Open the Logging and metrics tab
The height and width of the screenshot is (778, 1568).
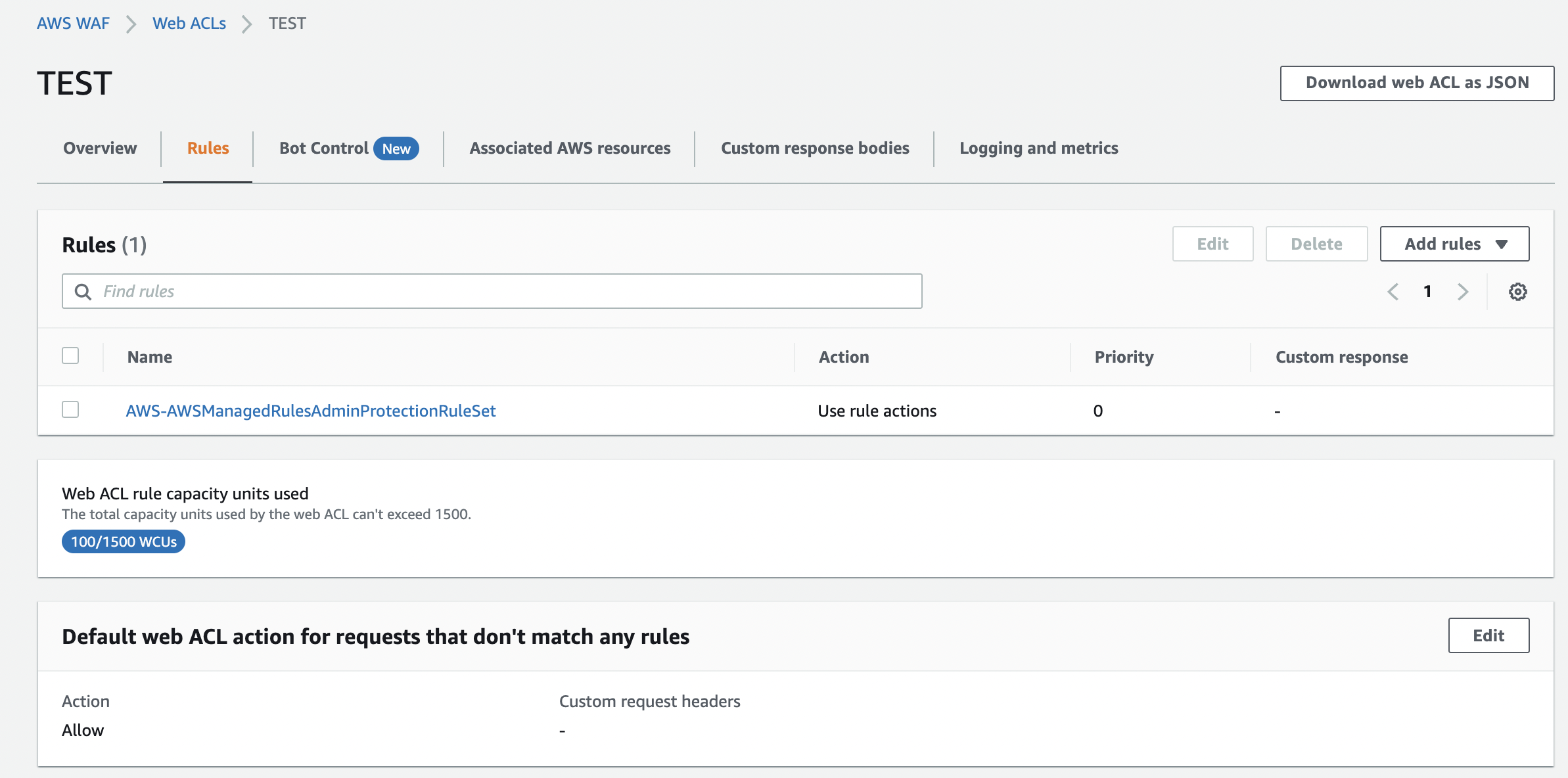click(1038, 148)
